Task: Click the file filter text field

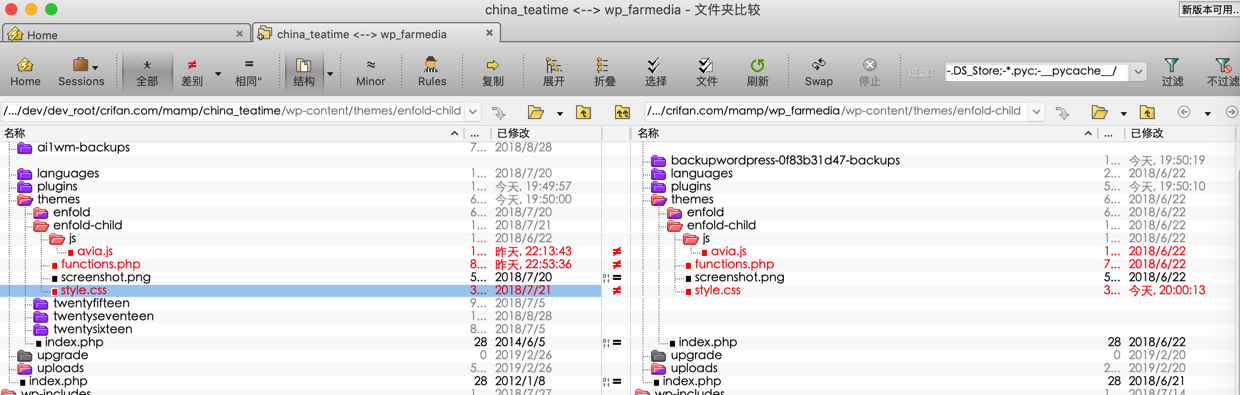Action: click(x=1036, y=71)
